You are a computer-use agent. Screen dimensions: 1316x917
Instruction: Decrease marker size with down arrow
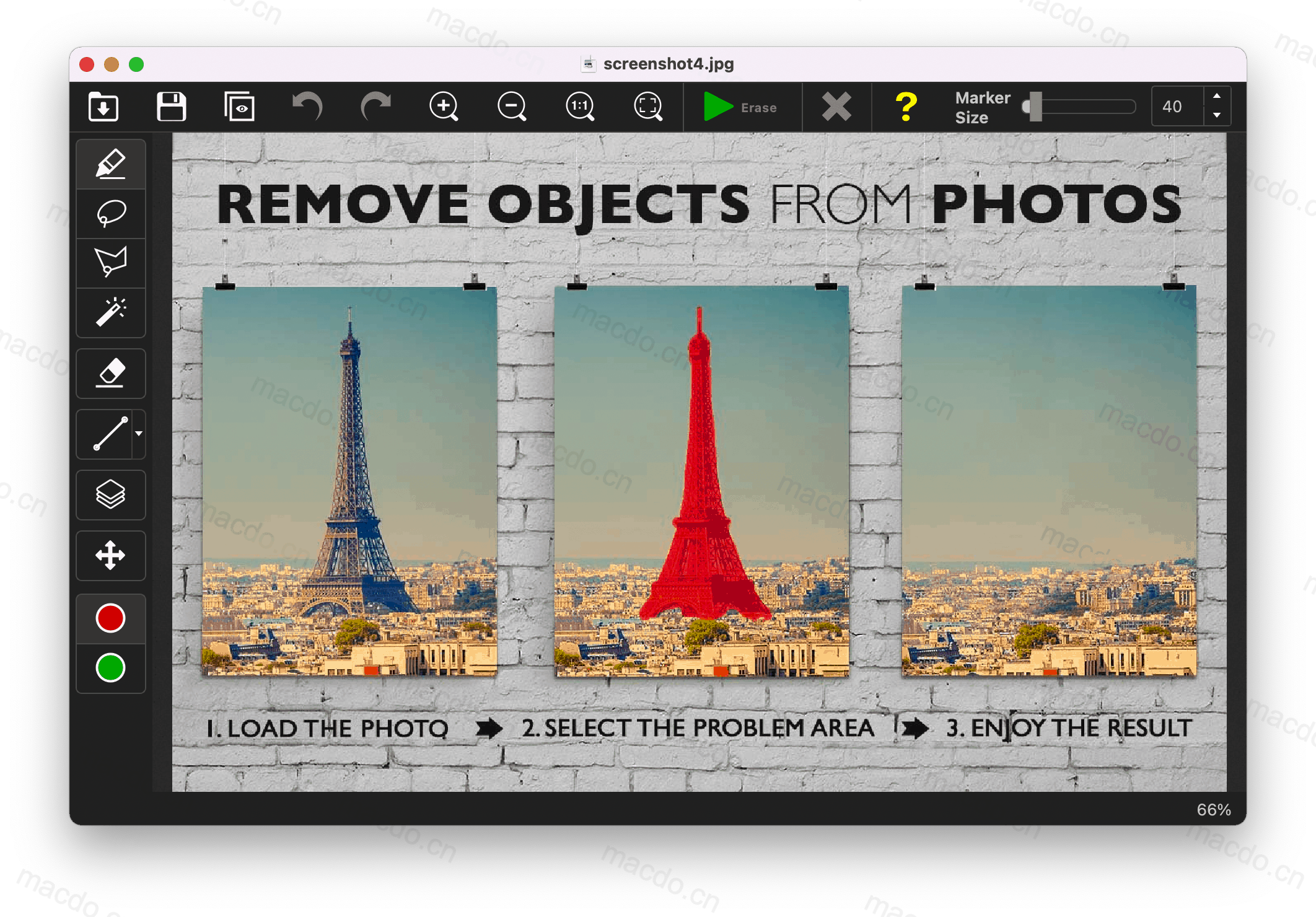[x=1217, y=116]
